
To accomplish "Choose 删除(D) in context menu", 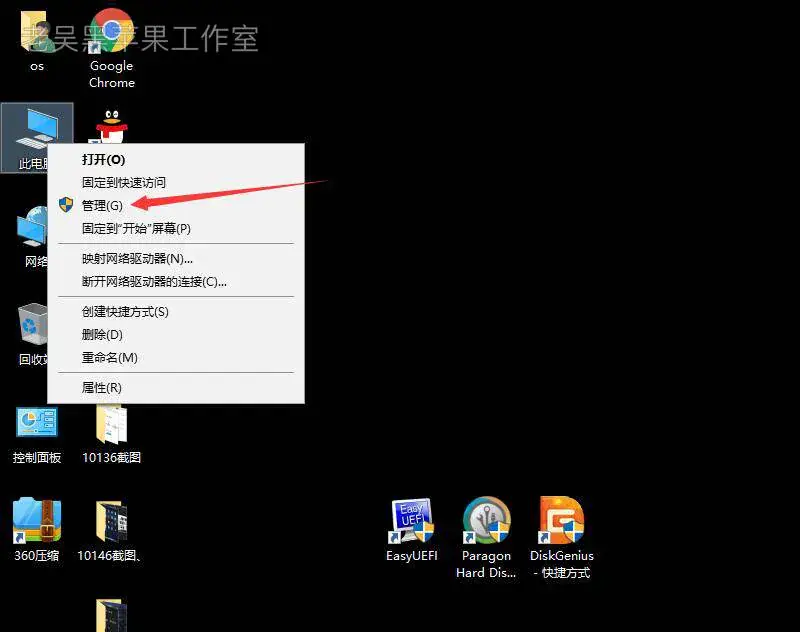I will click(x=176, y=335).
